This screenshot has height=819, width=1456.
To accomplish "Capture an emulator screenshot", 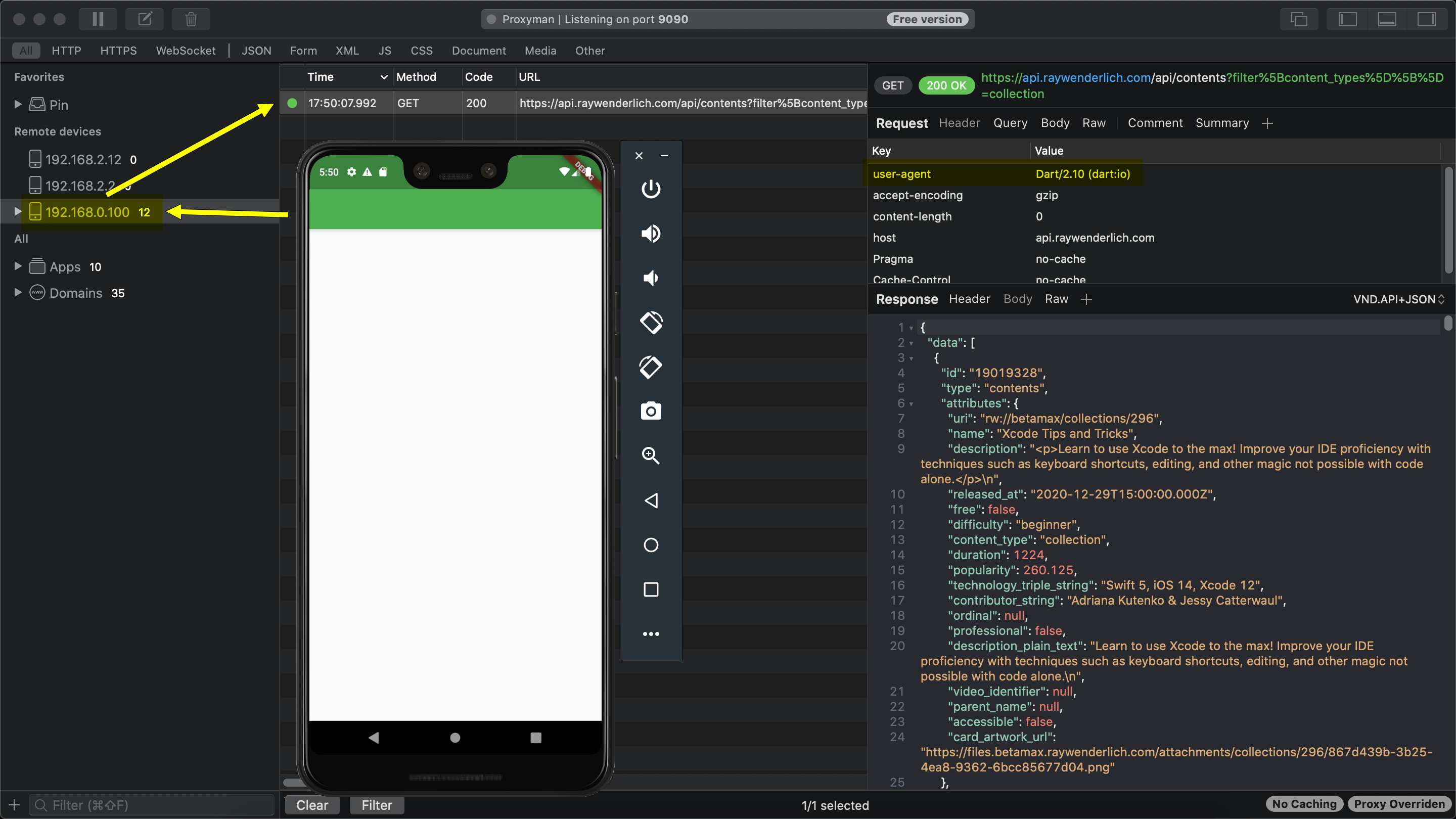I will 651,411.
